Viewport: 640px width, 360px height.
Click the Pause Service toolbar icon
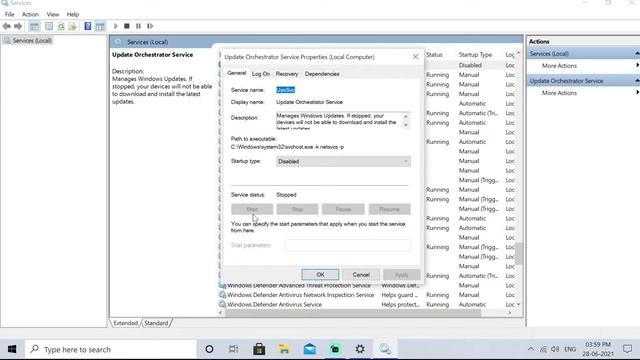point(138,26)
